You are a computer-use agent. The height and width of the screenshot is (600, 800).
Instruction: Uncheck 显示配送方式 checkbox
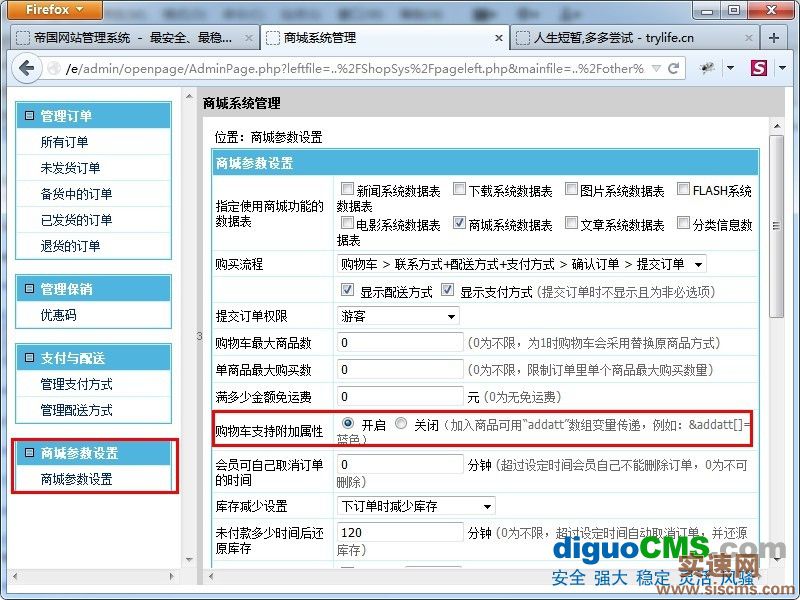(347, 290)
